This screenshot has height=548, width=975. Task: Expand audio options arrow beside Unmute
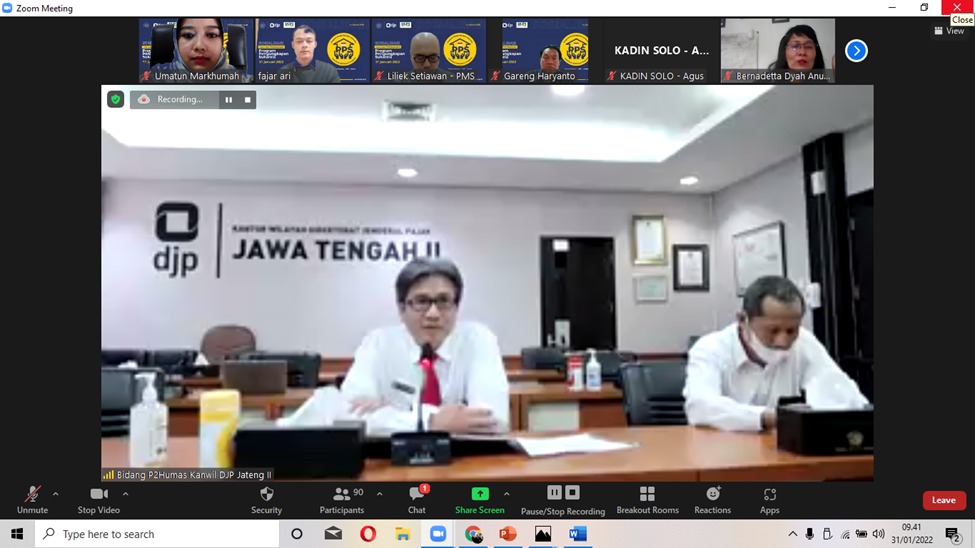[55, 493]
